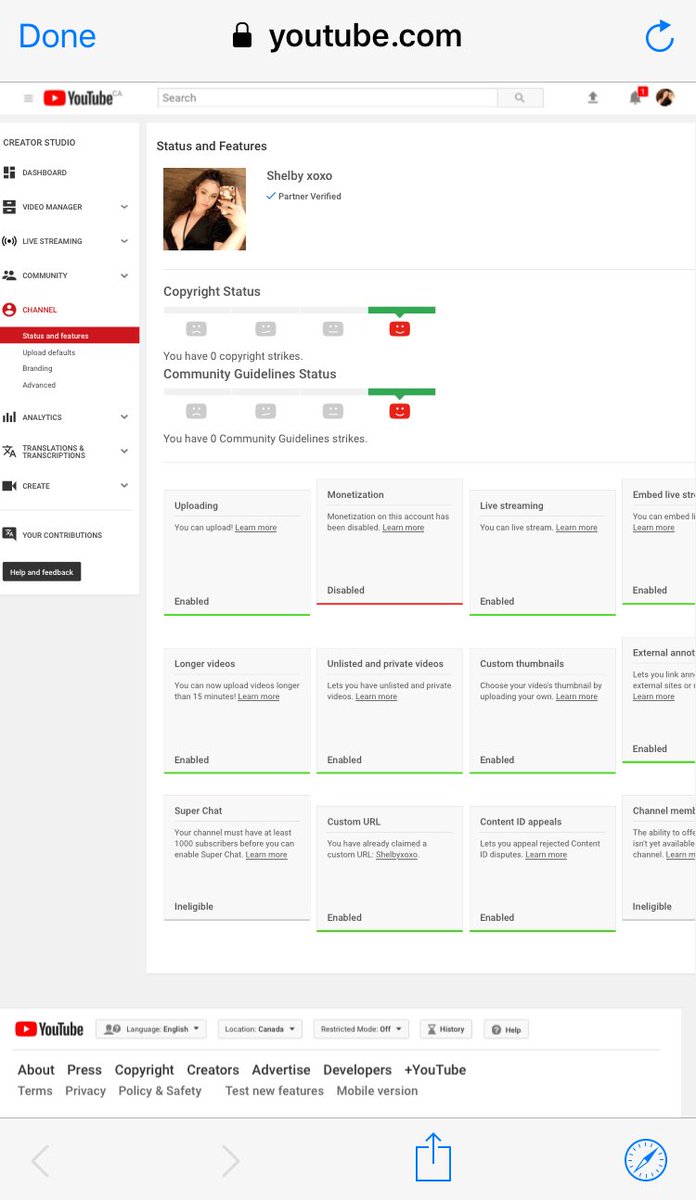Click the first sad face under Copyright Status
Viewport: 696px width, 1200px height.
[196, 328]
